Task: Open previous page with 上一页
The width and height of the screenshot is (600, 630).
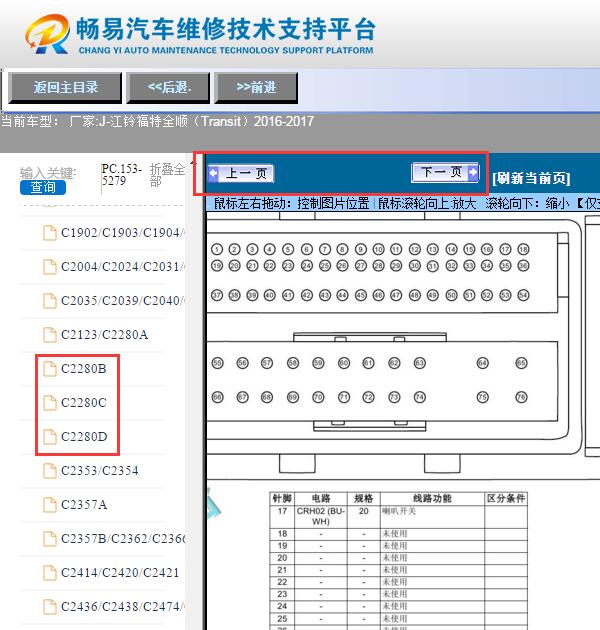Action: tap(241, 174)
